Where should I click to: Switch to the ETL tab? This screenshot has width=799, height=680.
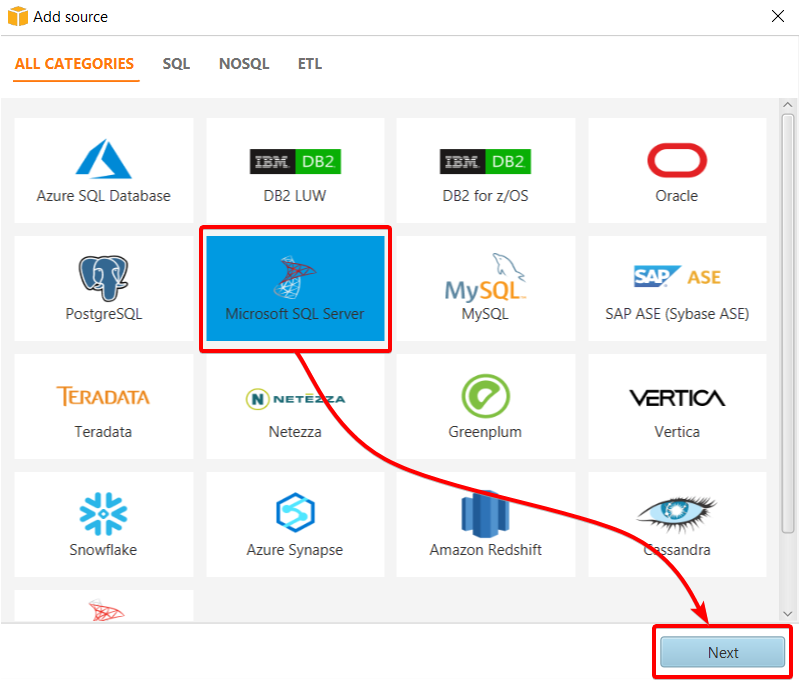tap(310, 64)
